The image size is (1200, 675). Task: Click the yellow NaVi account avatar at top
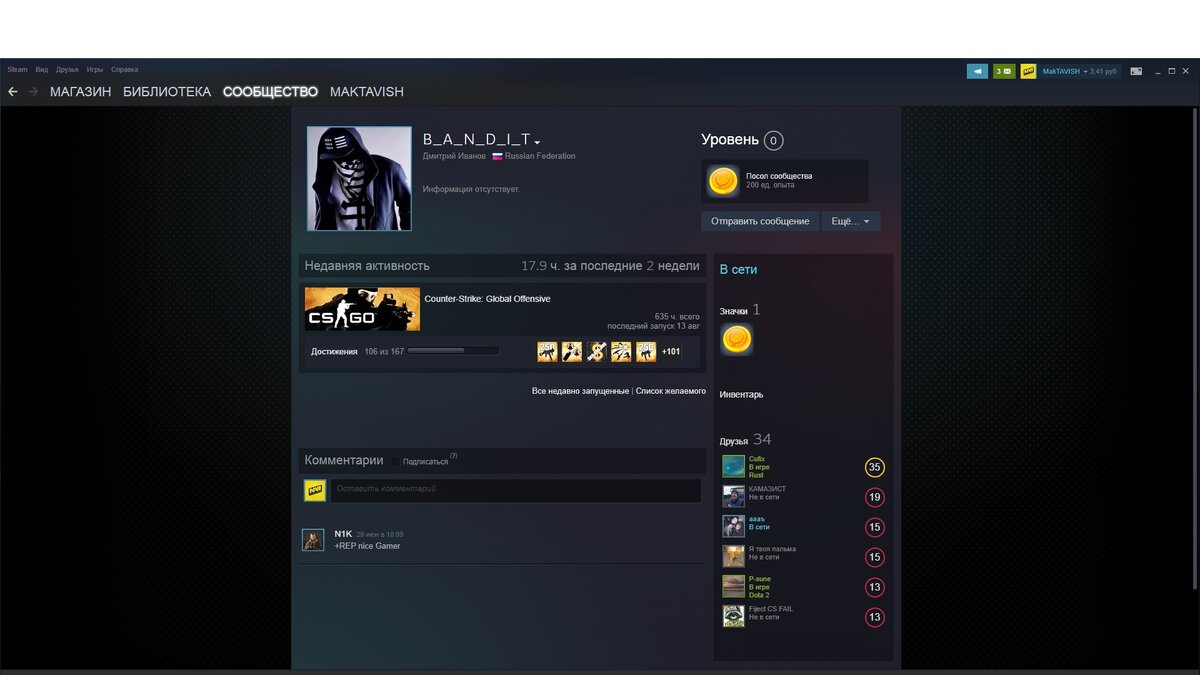click(x=1028, y=71)
